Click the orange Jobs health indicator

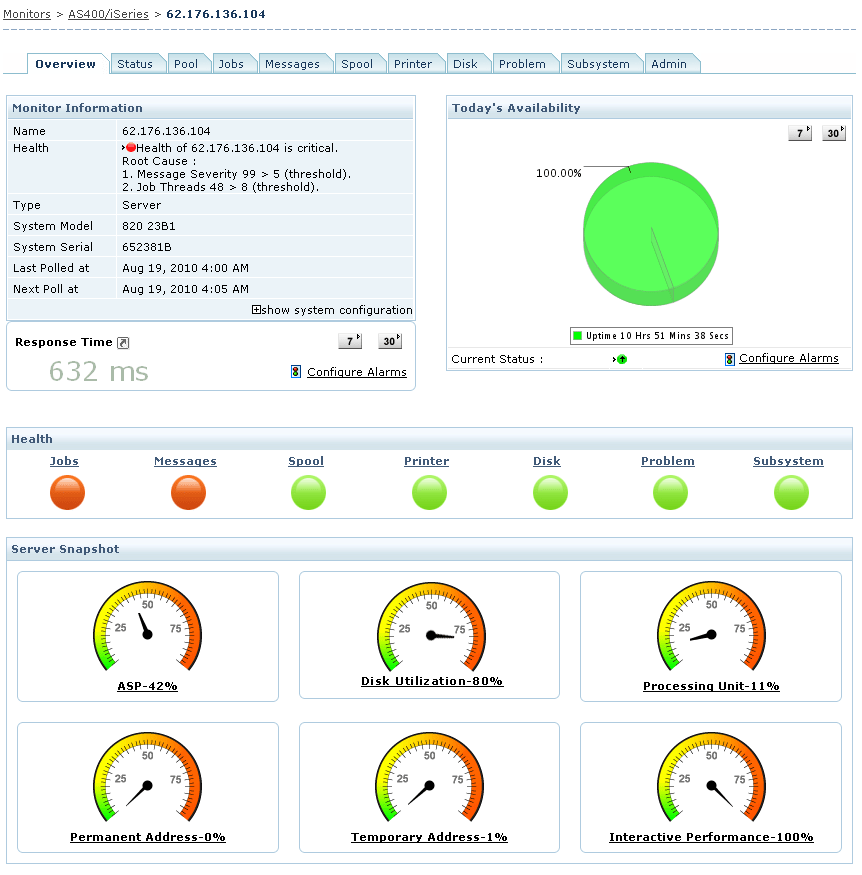[67, 492]
